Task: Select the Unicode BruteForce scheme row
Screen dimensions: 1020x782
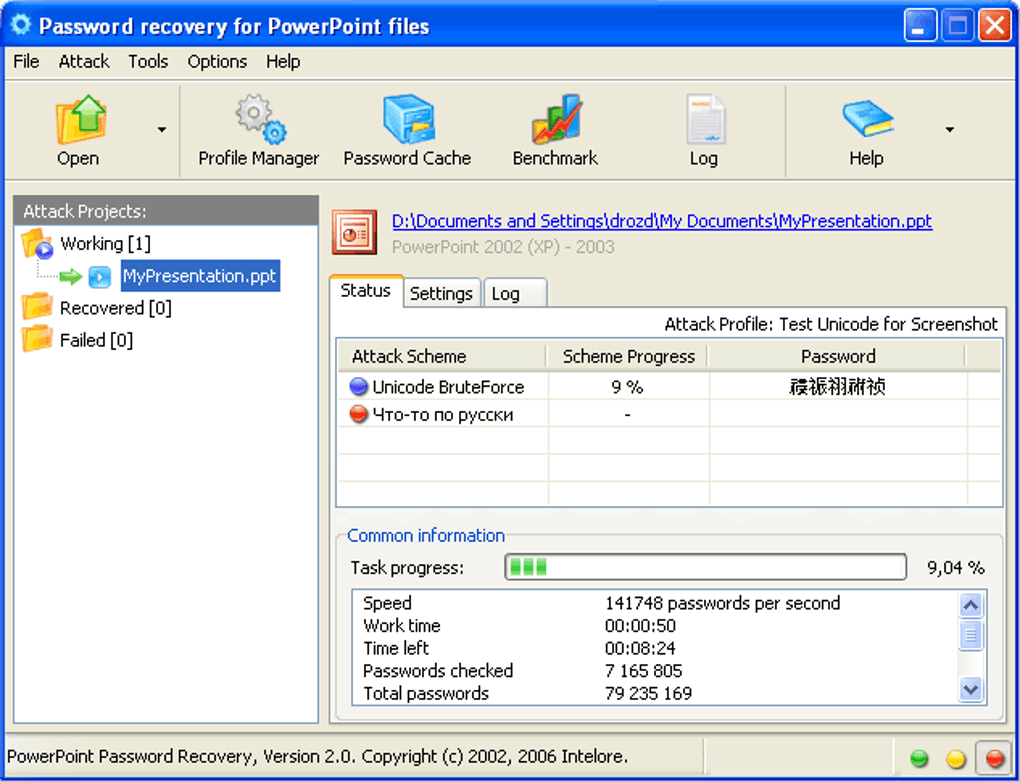Action: 669,386
